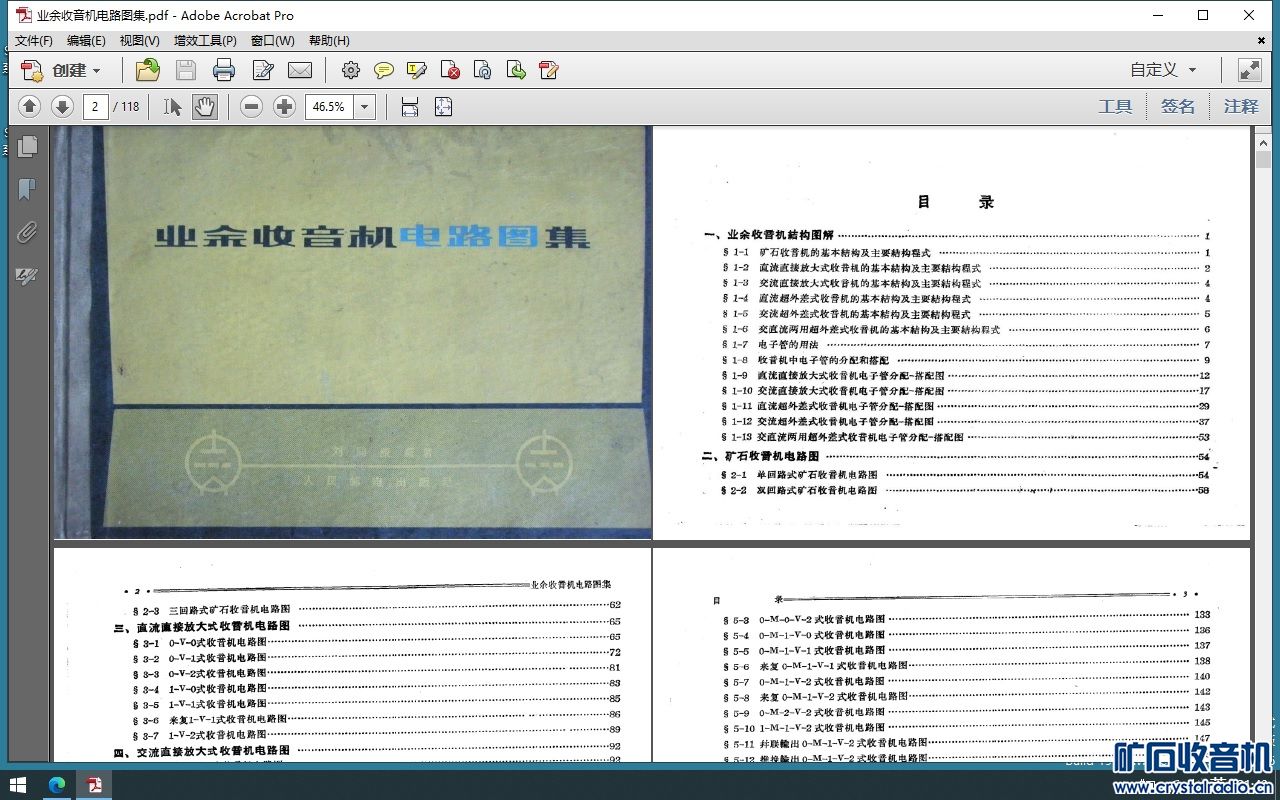The width and height of the screenshot is (1280, 800).
Task: Open the 文件(F) menu
Action: 33,41
